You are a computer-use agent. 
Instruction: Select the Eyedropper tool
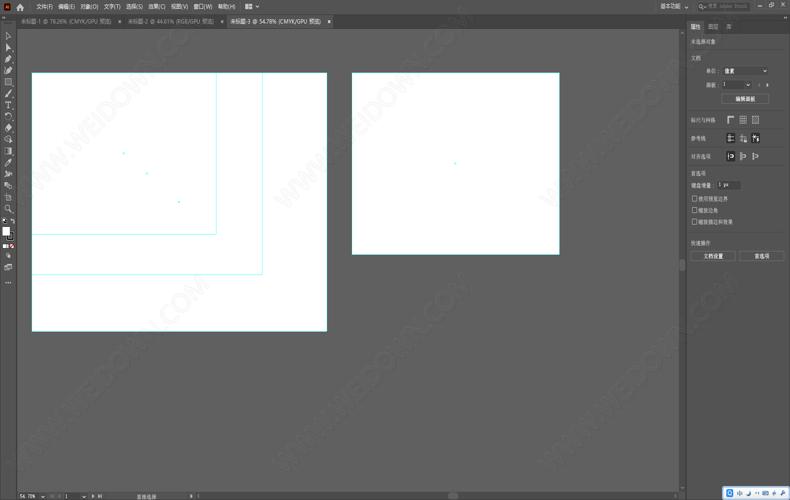coord(8,163)
